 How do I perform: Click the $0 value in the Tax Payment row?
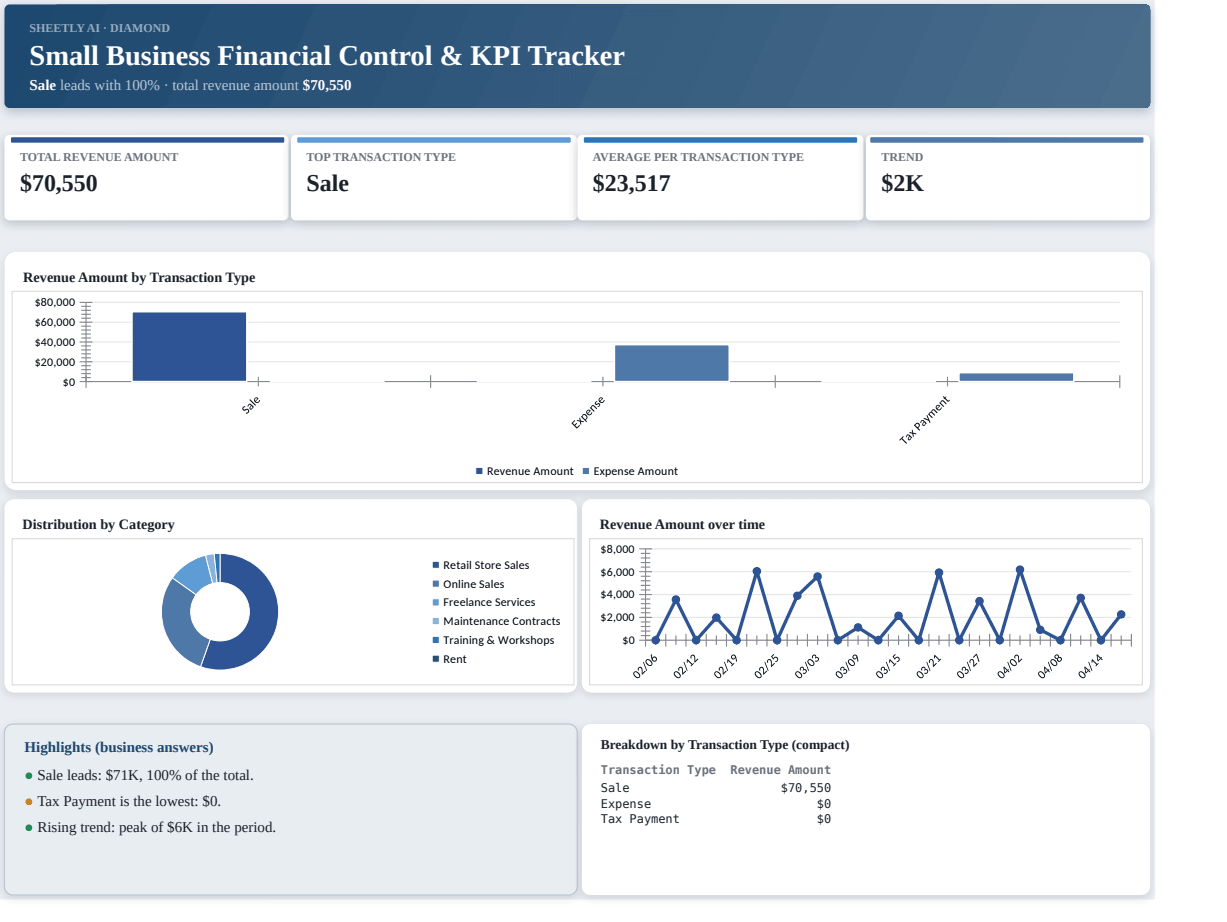tap(823, 819)
